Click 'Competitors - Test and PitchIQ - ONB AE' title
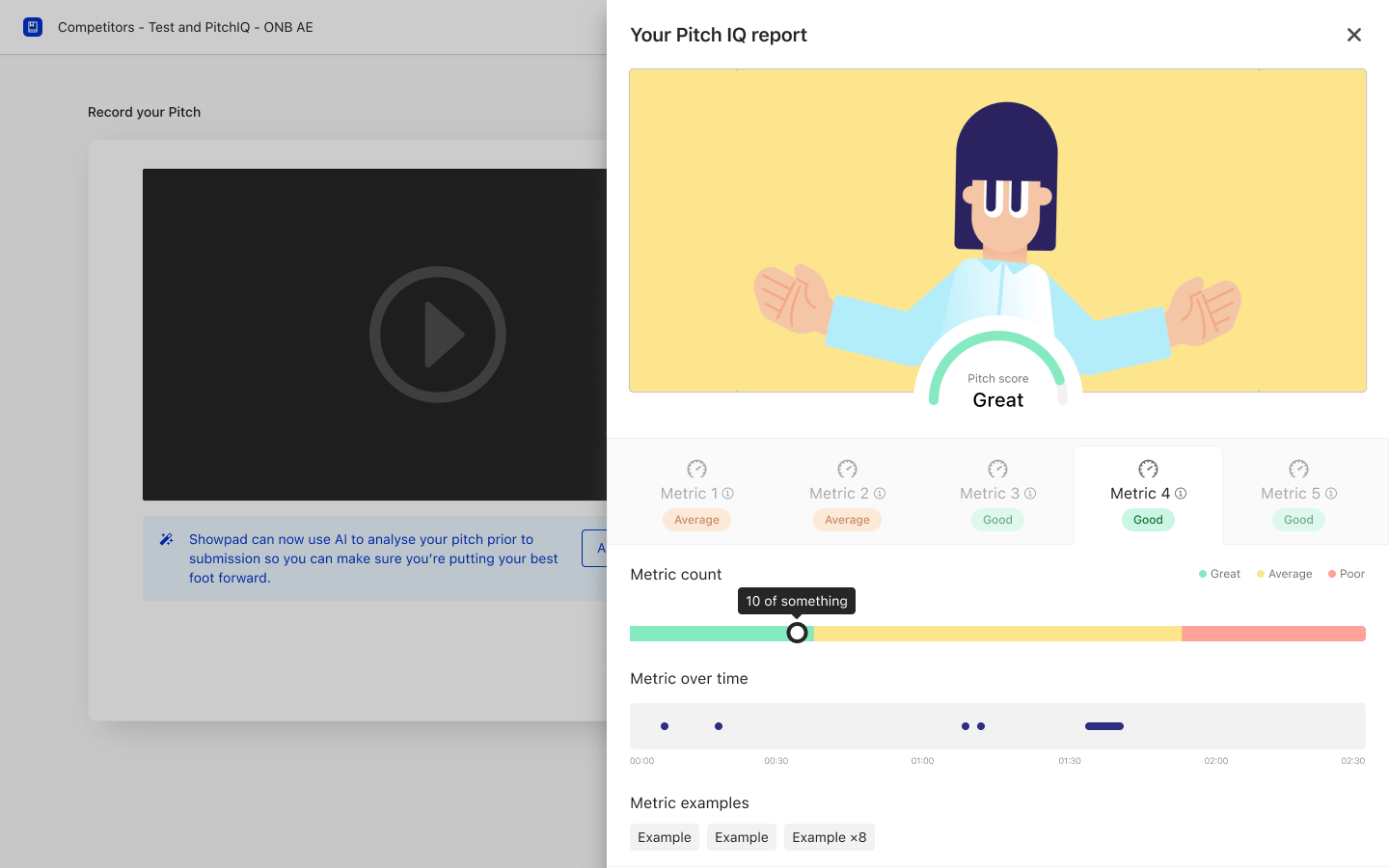 (x=185, y=27)
